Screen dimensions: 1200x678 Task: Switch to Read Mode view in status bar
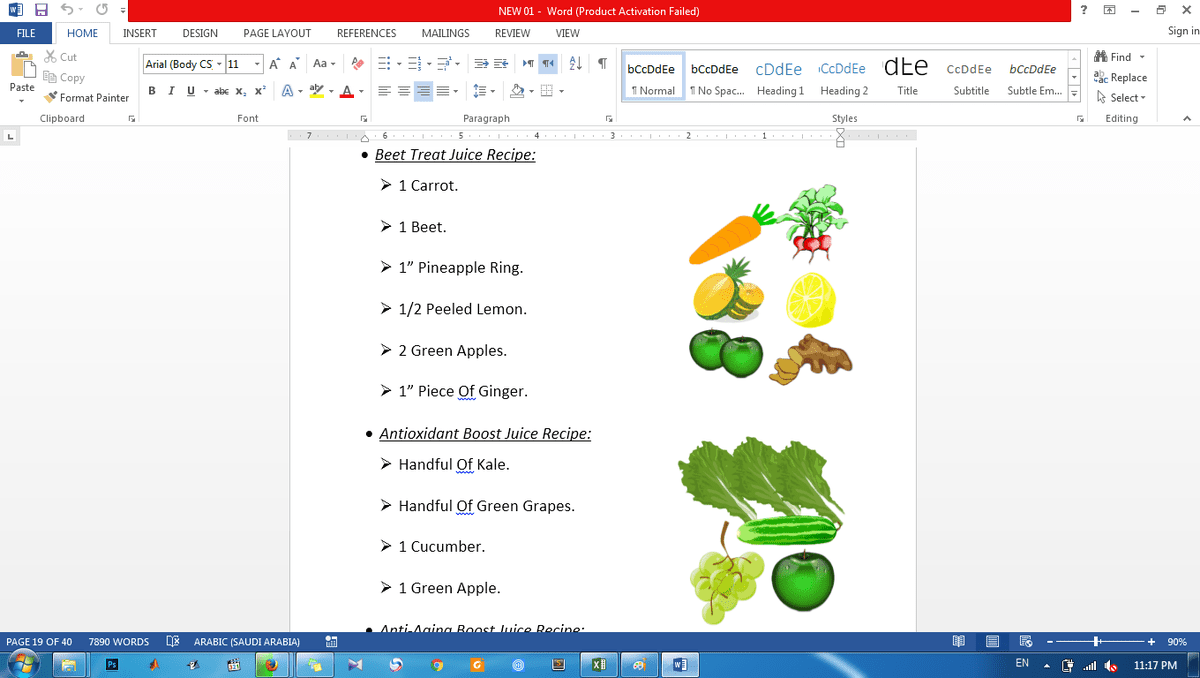pos(959,641)
